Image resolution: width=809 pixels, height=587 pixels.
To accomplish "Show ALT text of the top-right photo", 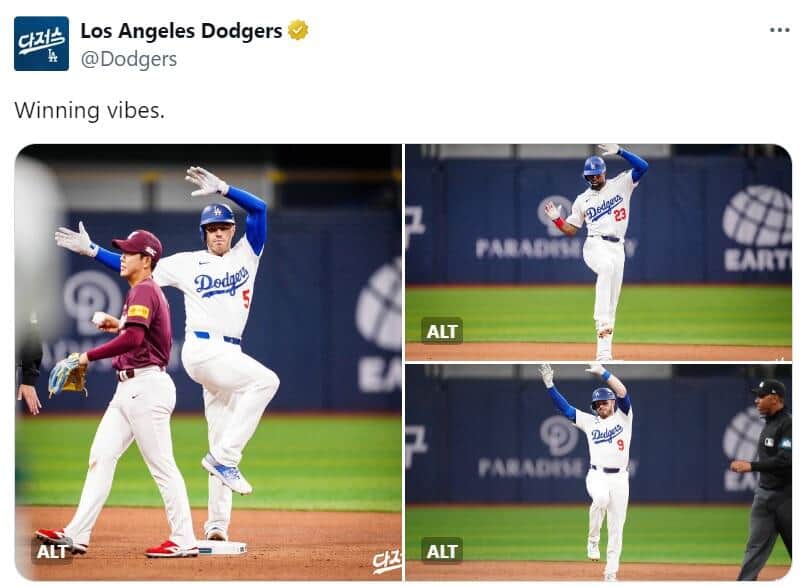I will (441, 330).
